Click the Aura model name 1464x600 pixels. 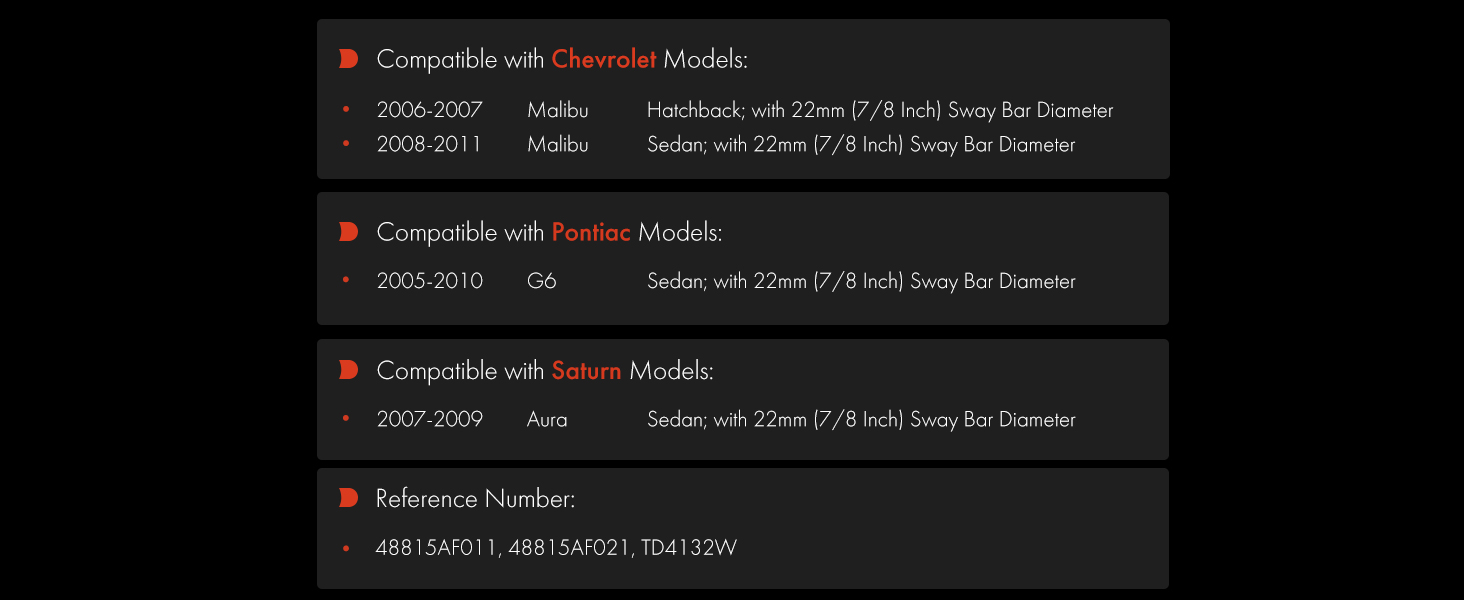(547, 419)
